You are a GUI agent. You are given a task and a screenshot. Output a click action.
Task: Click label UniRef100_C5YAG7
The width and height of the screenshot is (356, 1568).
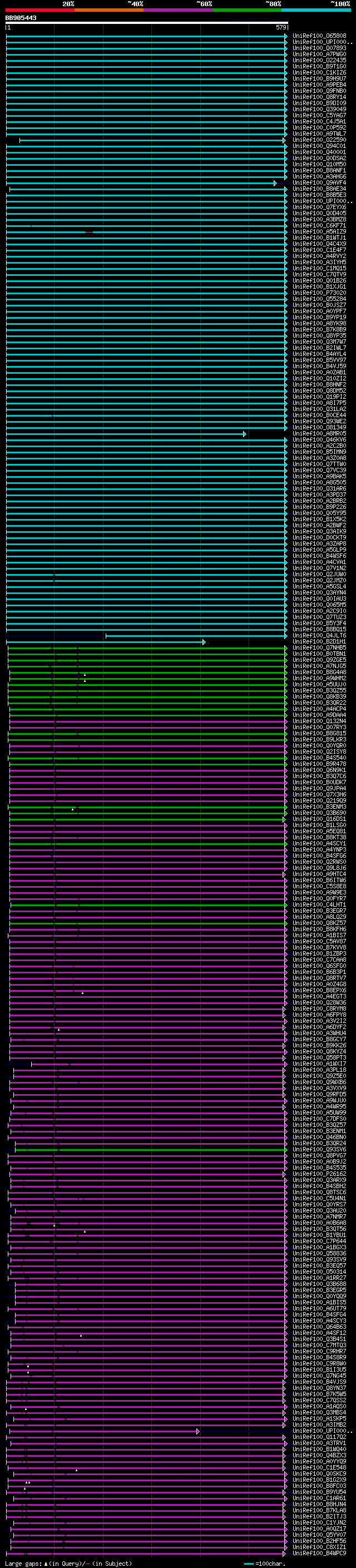319,116
